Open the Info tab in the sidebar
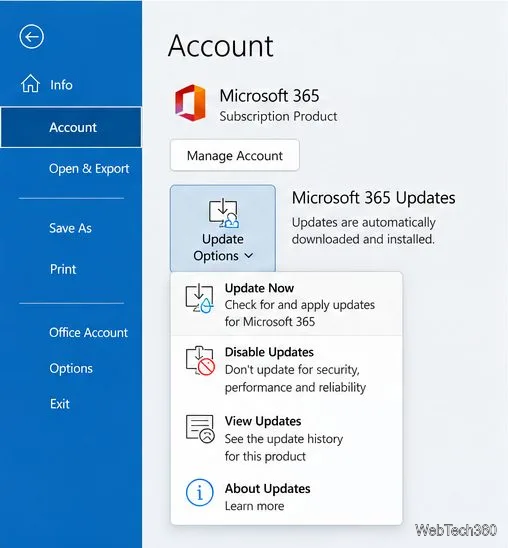 (x=71, y=84)
